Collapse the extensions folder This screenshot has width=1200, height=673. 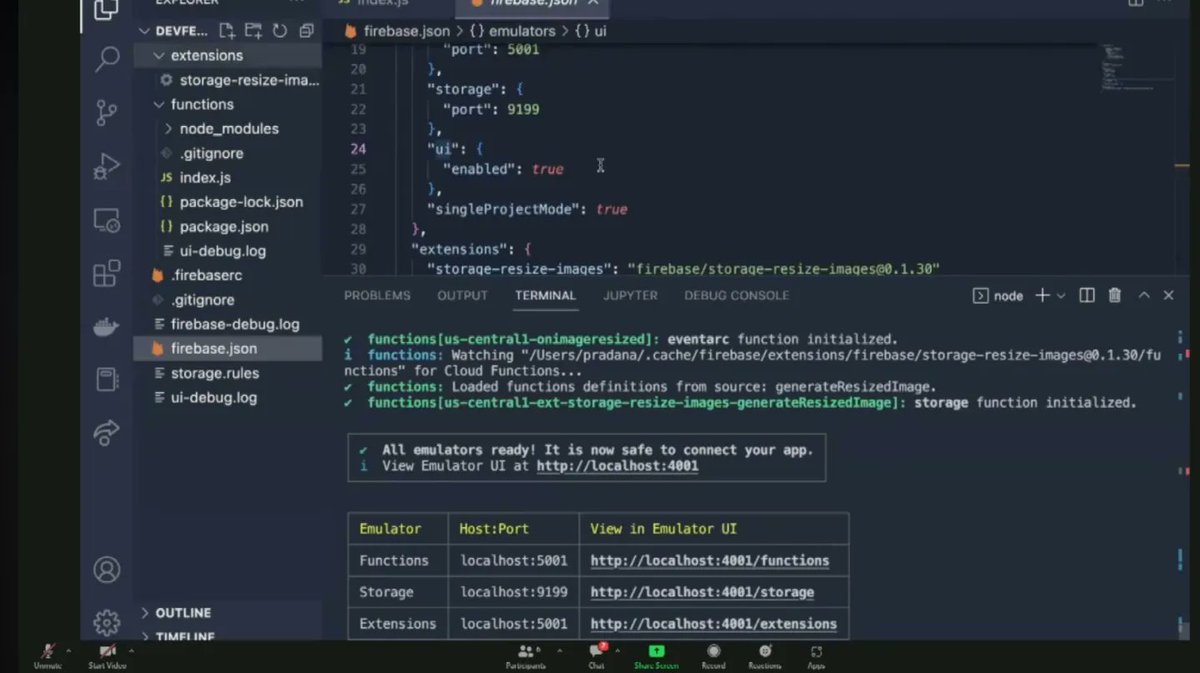pyautogui.click(x=159, y=55)
